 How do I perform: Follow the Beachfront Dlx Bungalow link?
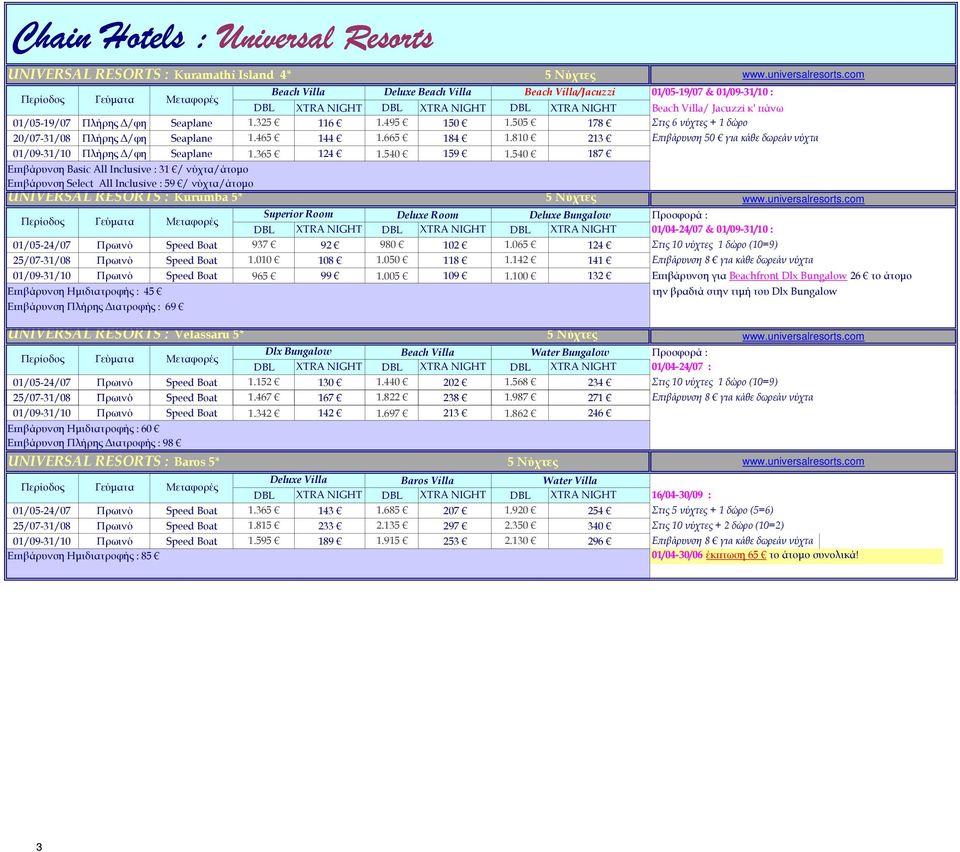coord(788,276)
